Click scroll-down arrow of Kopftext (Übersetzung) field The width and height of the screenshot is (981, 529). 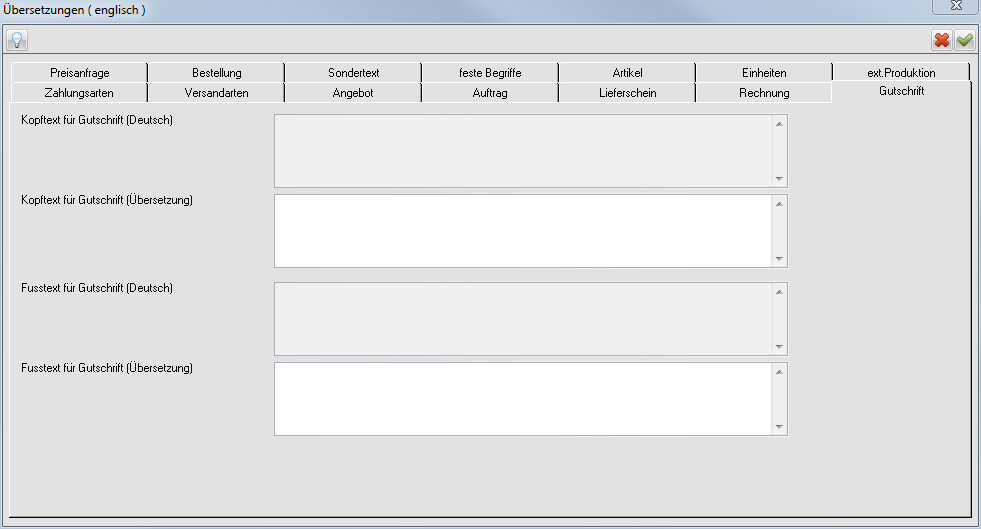(x=779, y=258)
